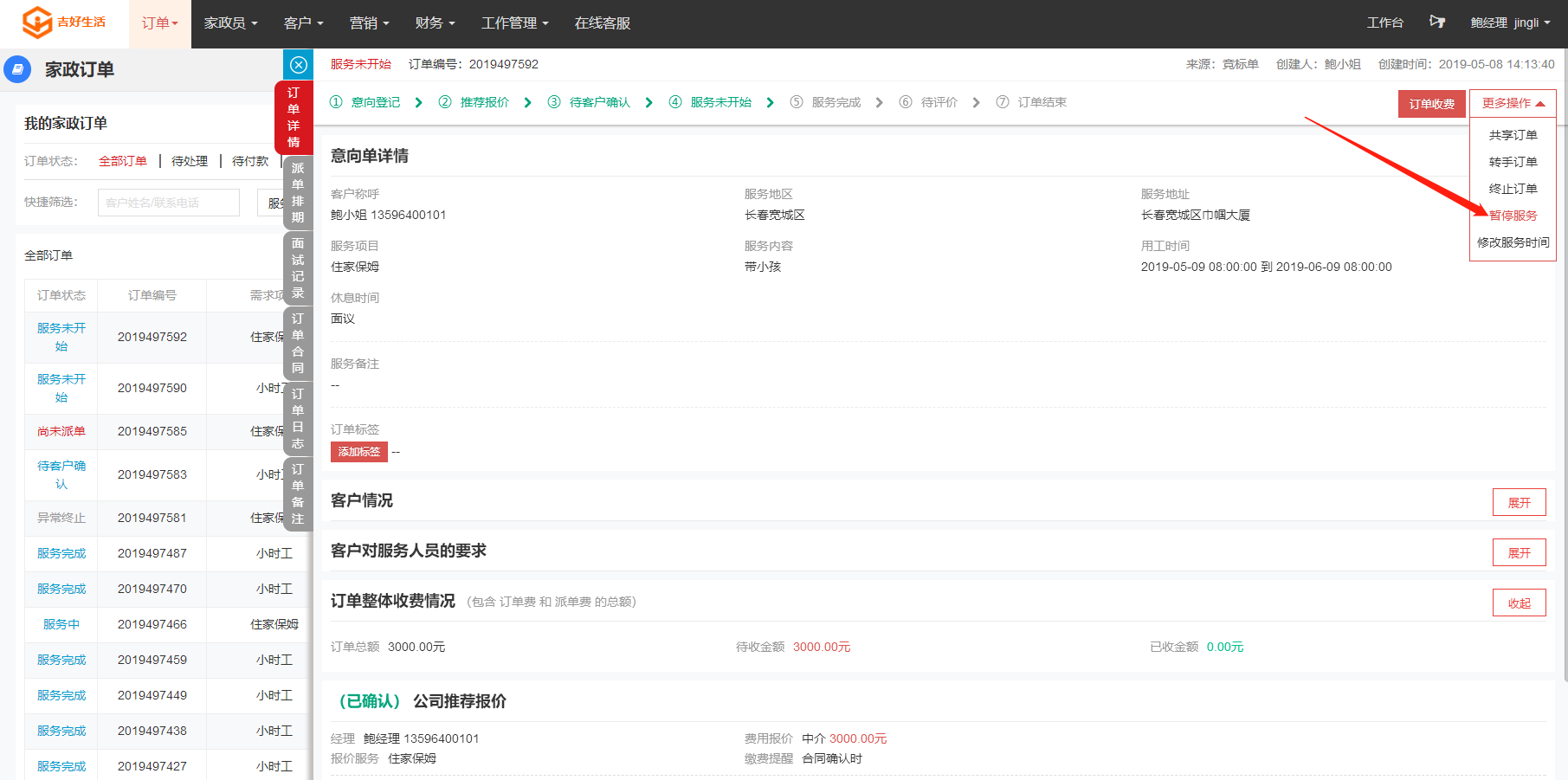
Task: Open the 工作台 link
Action: point(1385,23)
